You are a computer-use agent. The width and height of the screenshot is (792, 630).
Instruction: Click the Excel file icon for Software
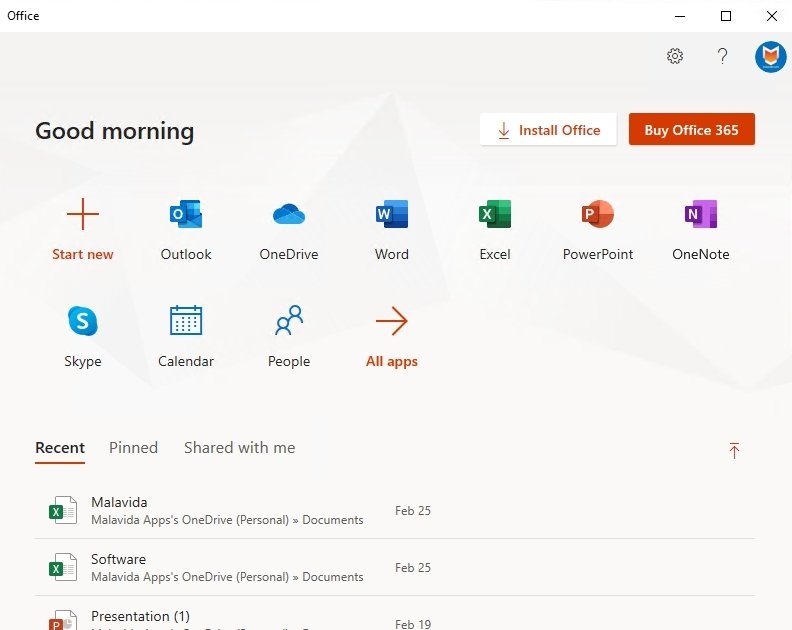click(x=63, y=567)
